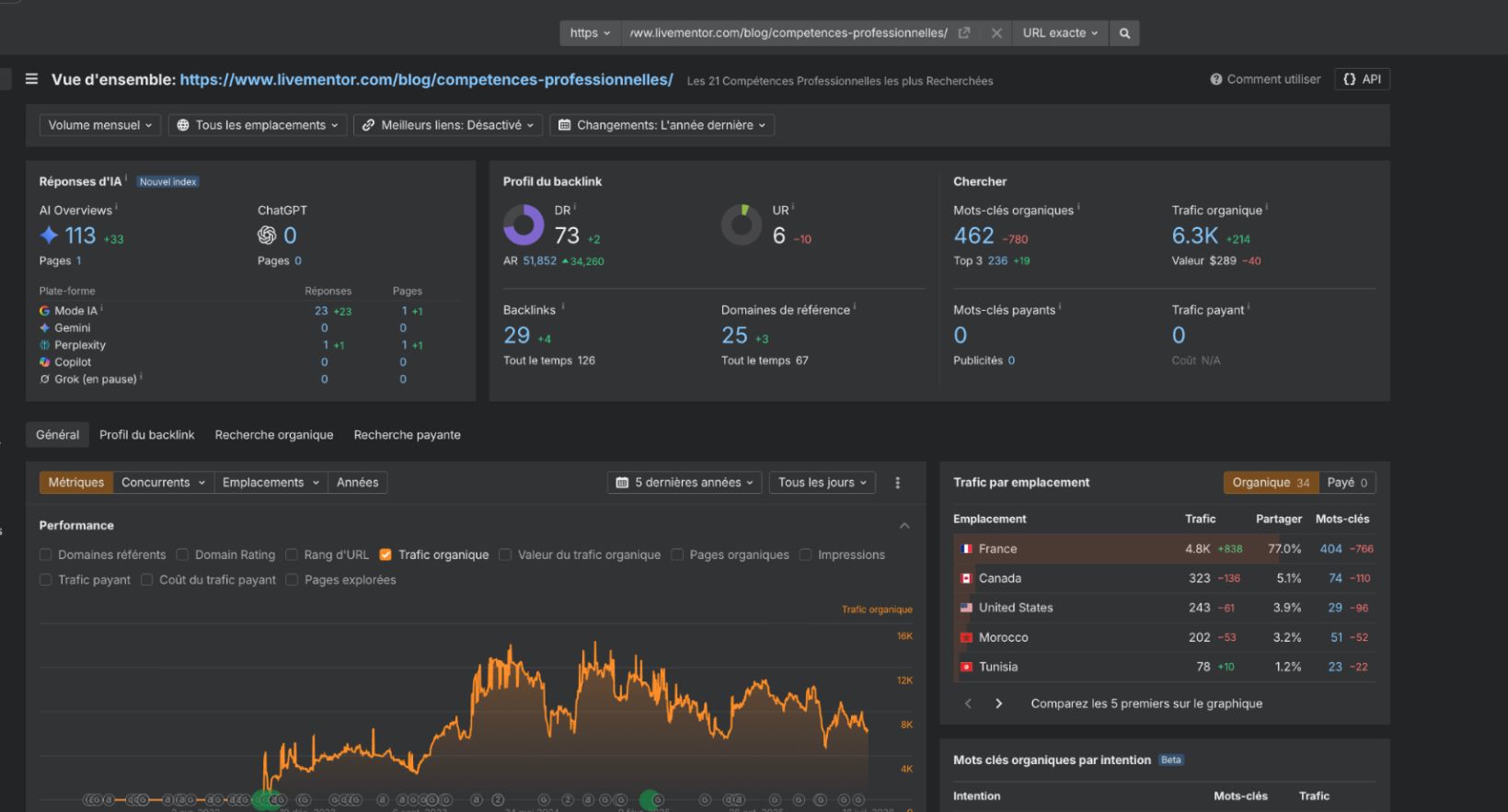Open the https protocol dropdown
The image size is (1508, 812).
pos(590,33)
